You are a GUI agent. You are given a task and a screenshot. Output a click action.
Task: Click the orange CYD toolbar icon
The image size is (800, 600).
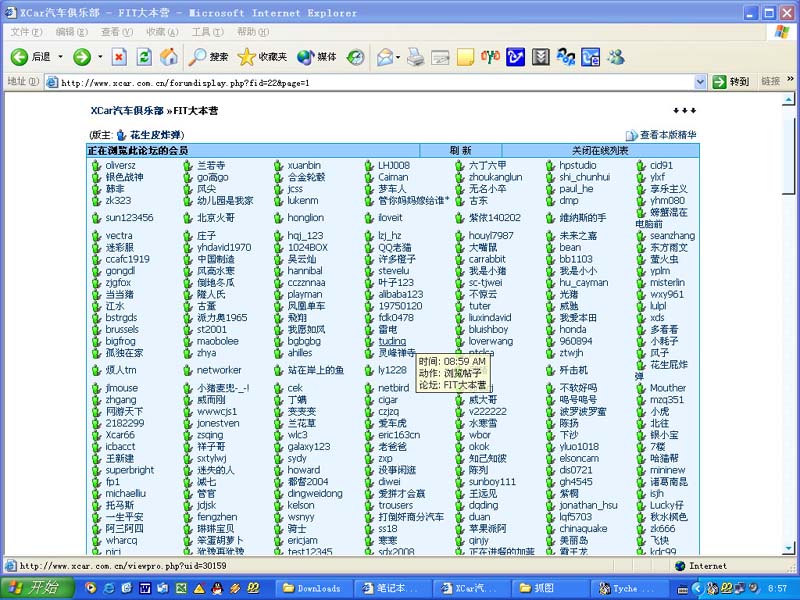pos(490,57)
